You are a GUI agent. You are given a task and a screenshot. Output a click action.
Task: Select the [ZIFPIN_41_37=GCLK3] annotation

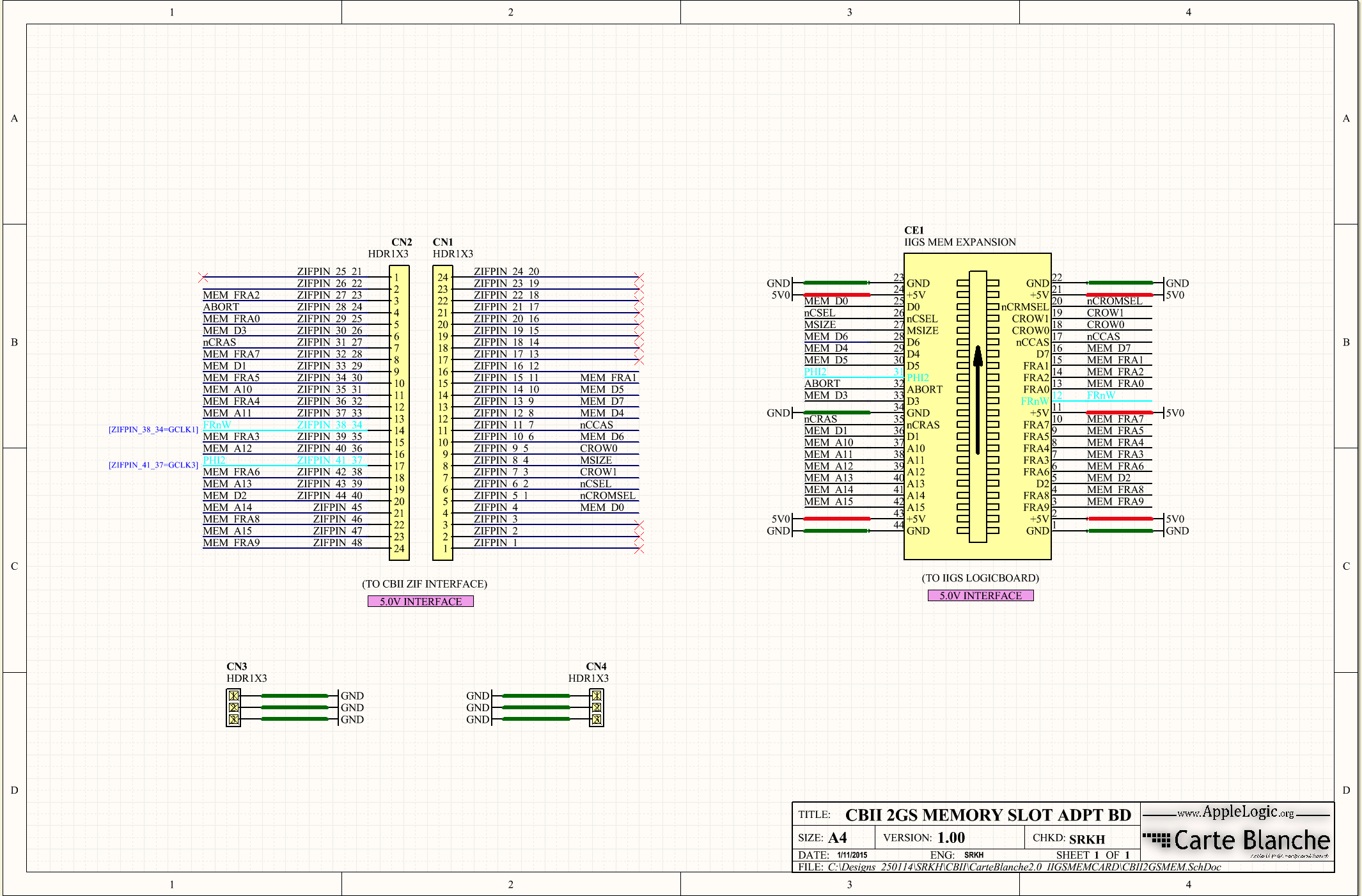pos(153,465)
